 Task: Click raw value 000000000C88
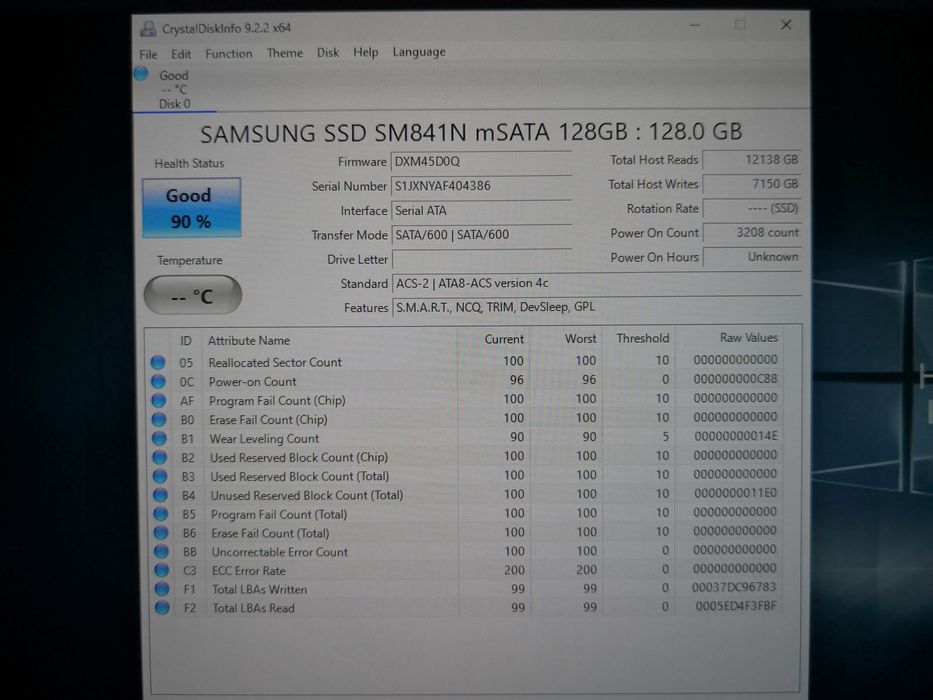(735, 379)
